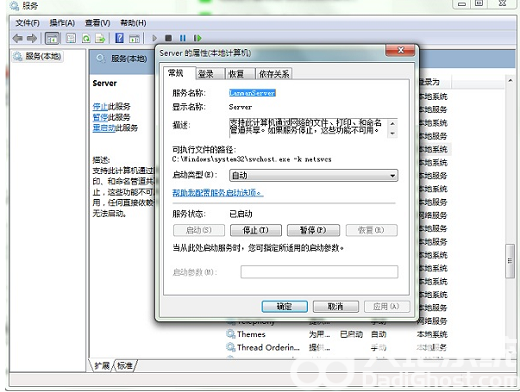Click the 确定 button
Screen dimensions: 520x392
point(285,306)
